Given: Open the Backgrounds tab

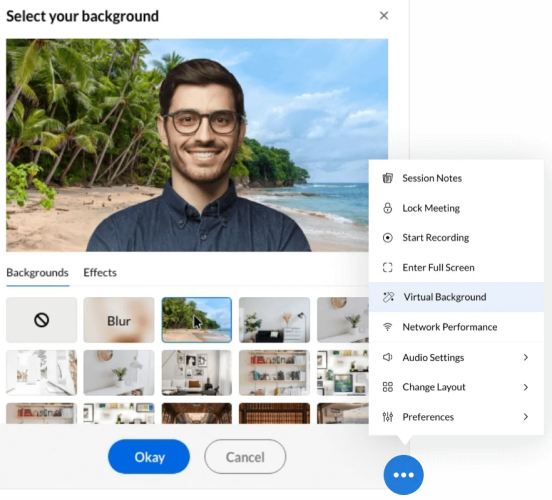Looking at the screenshot, I should 37,273.
